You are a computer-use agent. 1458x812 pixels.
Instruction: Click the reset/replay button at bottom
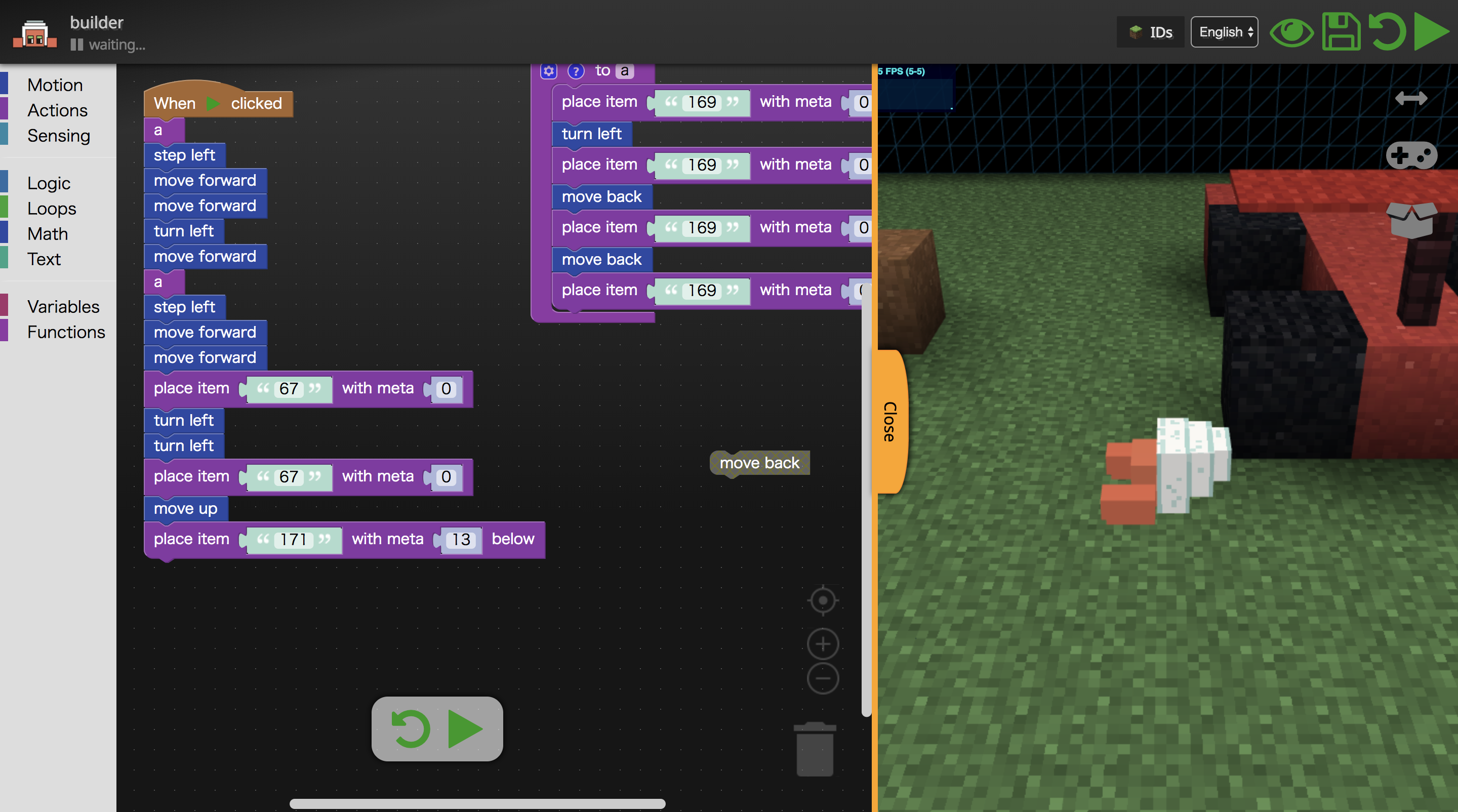[411, 729]
